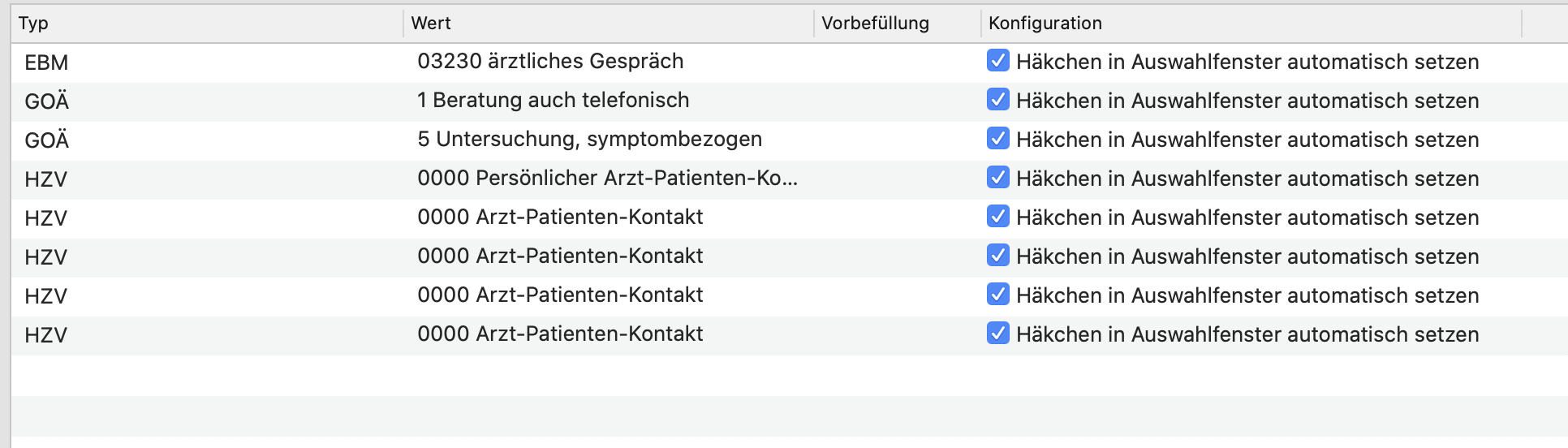Toggle checkbox in HZV Persönlicher Arzt-Patienten-Ko… row
Image resolution: width=1568 pixels, height=448 pixels.
pyautogui.click(x=997, y=178)
